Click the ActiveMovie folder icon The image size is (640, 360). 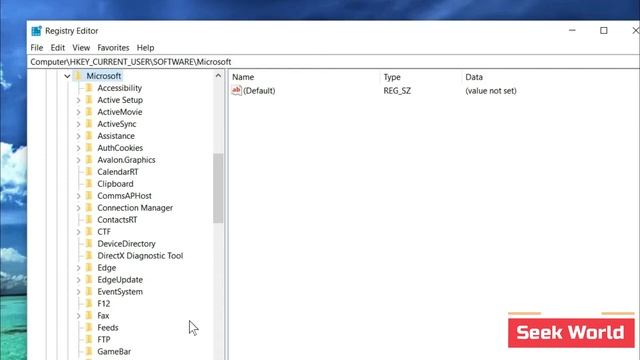click(x=89, y=112)
